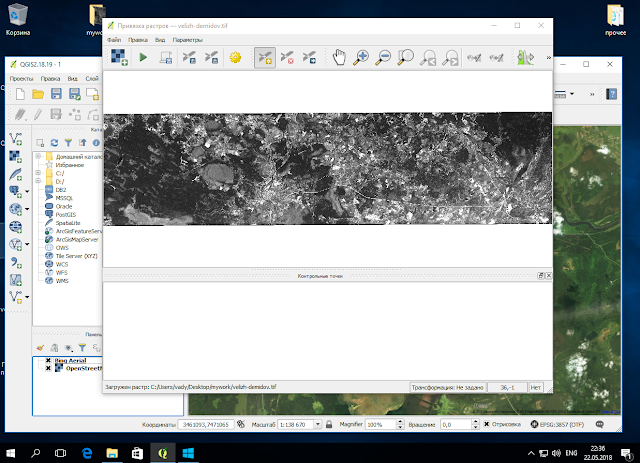This screenshot has height=463, width=640.
Task: Open transformation settings yellow gear icon
Action: (235, 57)
